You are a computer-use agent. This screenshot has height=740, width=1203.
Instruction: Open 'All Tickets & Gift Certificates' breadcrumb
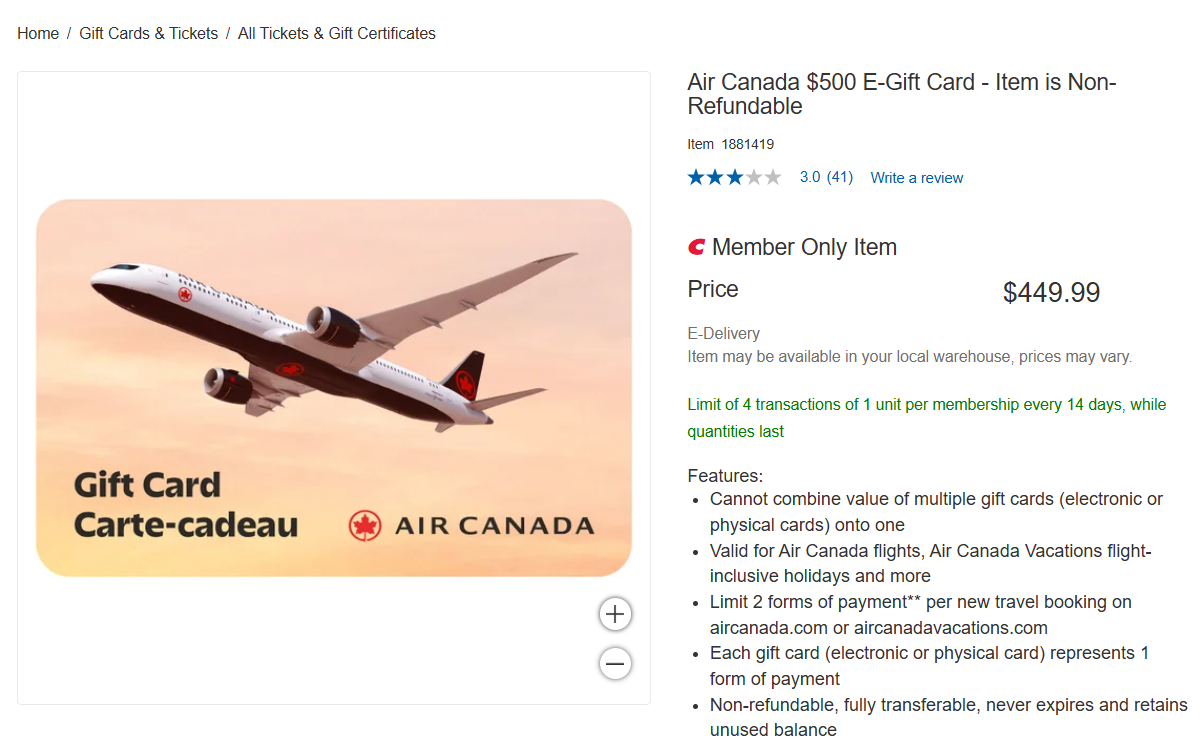point(336,33)
